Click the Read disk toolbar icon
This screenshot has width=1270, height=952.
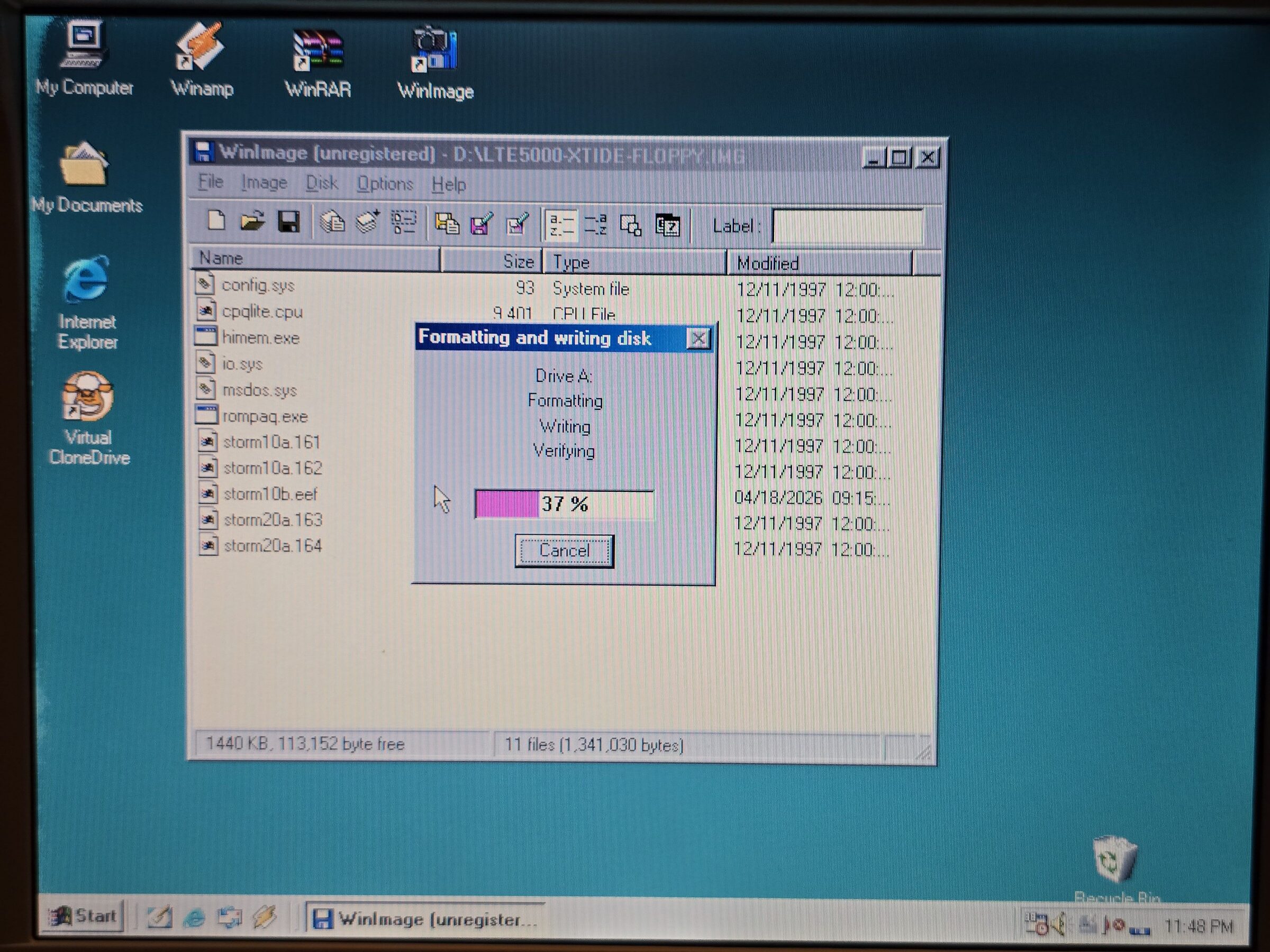tap(447, 223)
